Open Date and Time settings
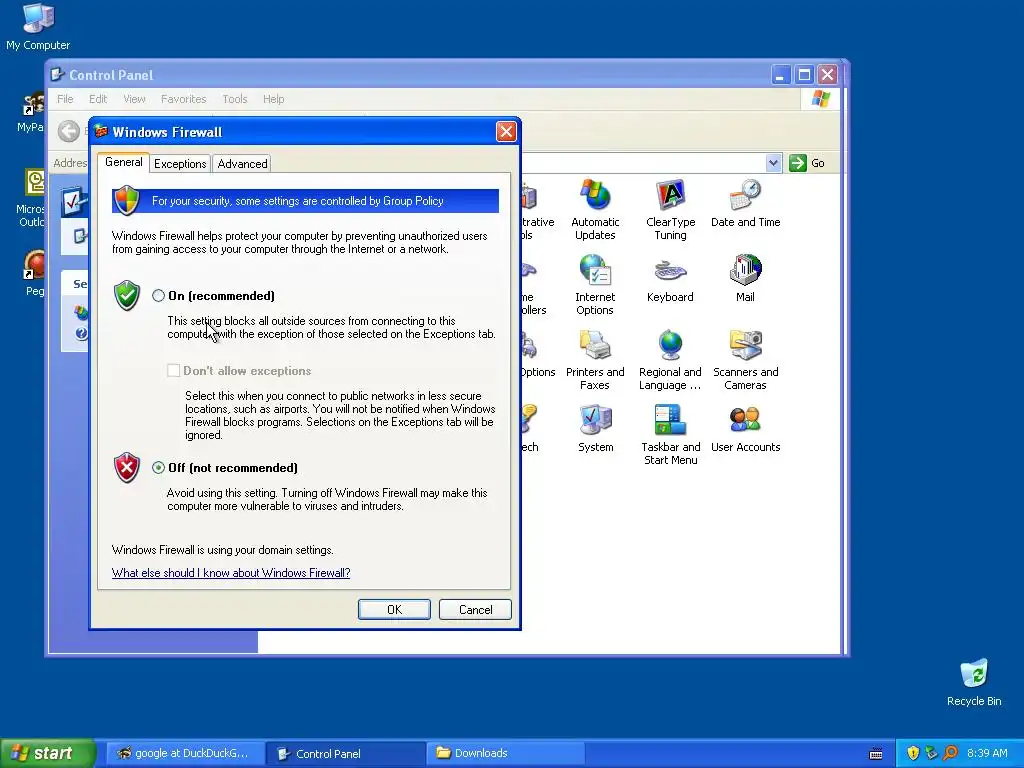Viewport: 1024px width, 768px height. (x=745, y=203)
